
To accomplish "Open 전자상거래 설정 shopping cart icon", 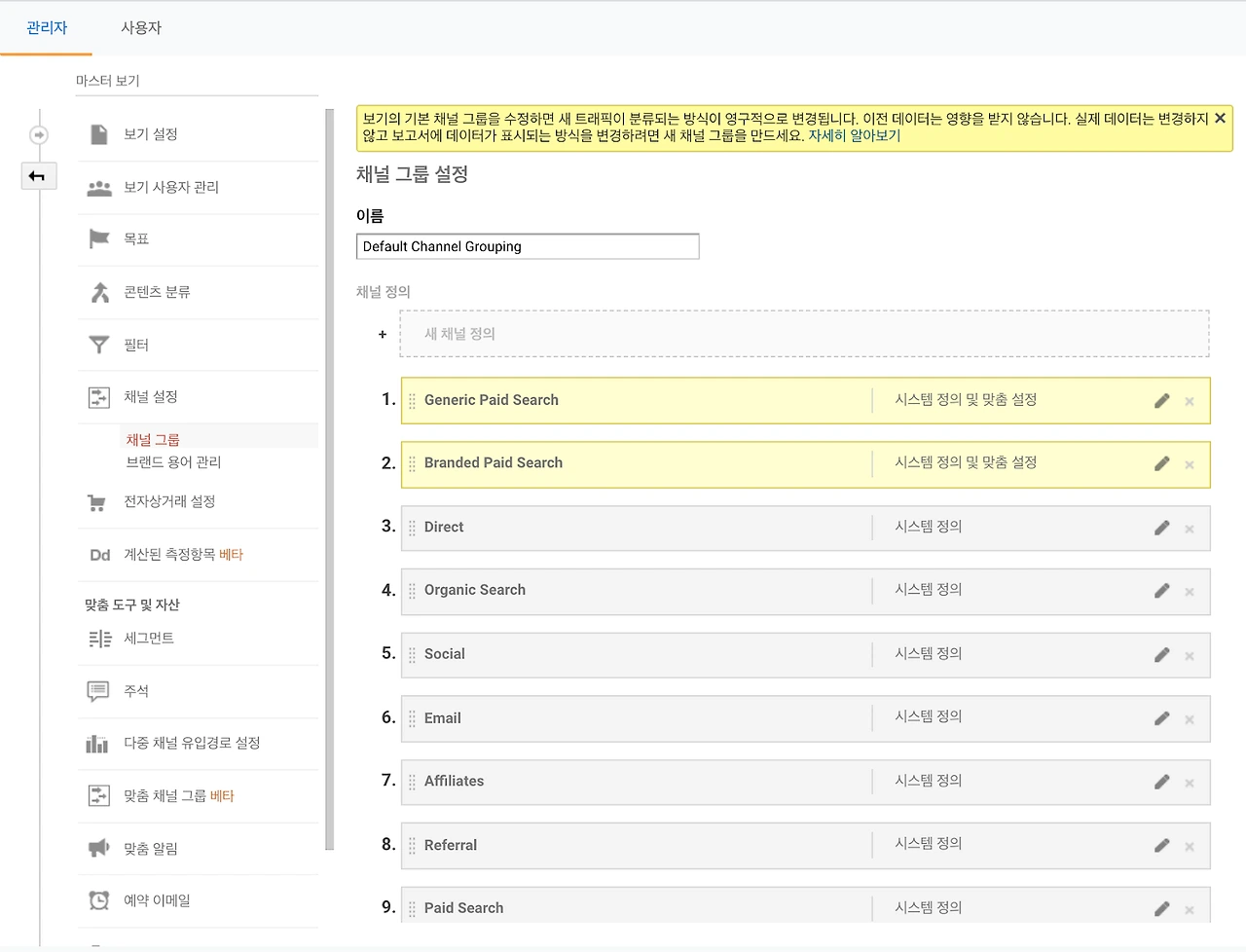I will tap(97, 501).
